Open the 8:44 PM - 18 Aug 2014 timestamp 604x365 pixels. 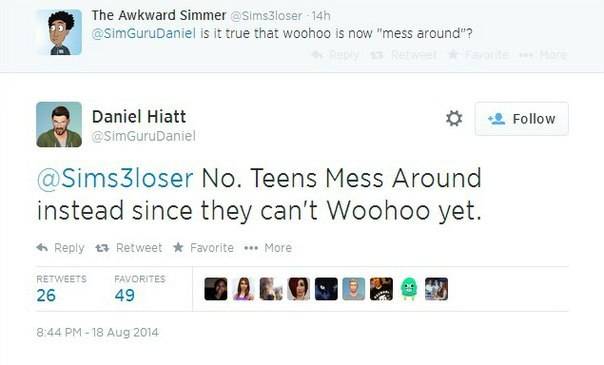(97, 332)
